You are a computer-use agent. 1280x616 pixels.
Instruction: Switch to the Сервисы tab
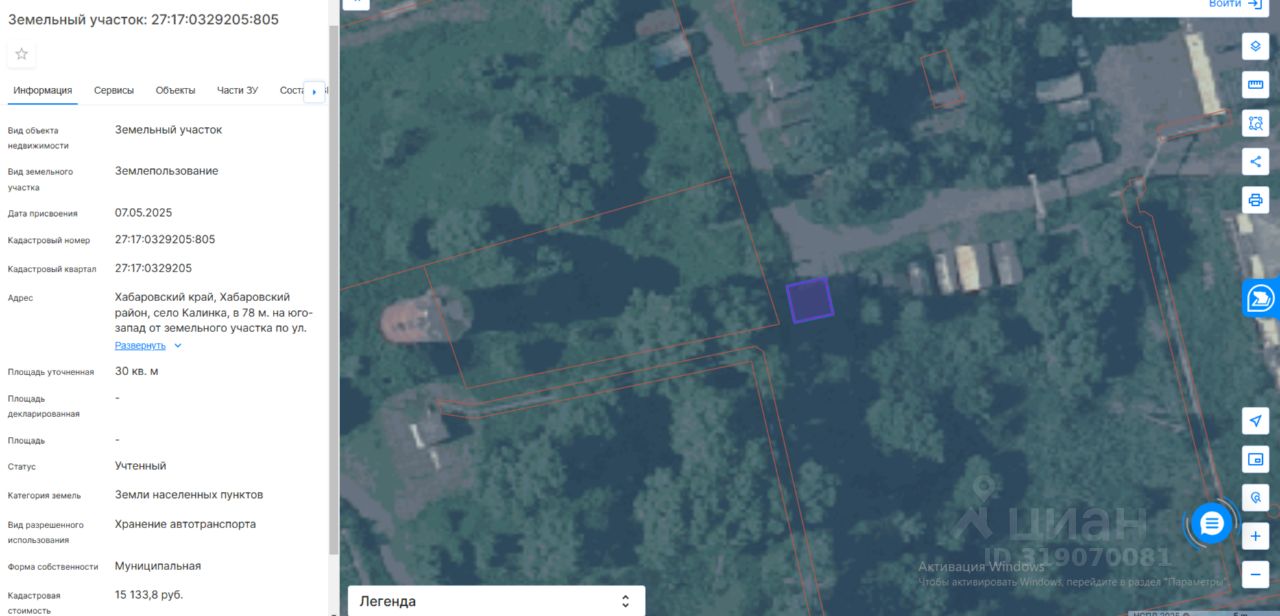[114, 90]
